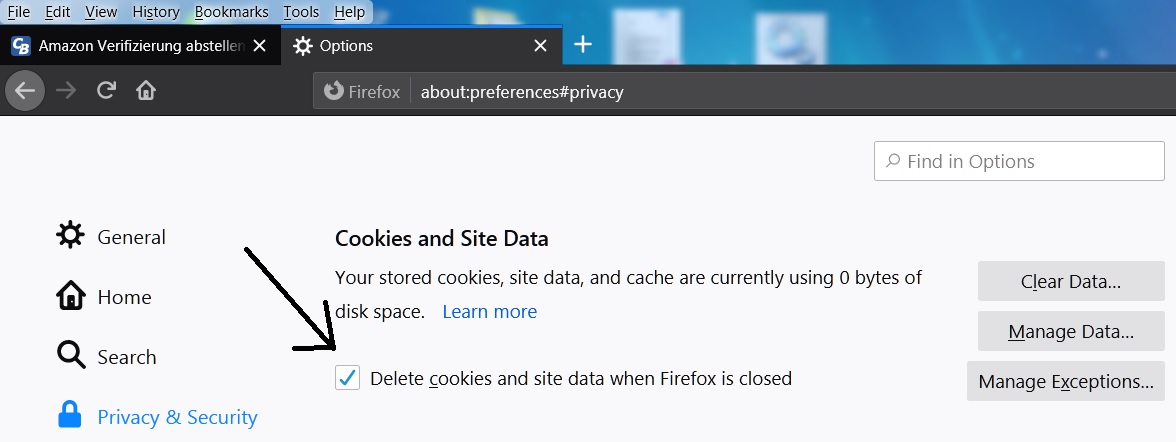
Task: Uncheck Delete cookies when Firefox is closed
Action: pos(347,378)
